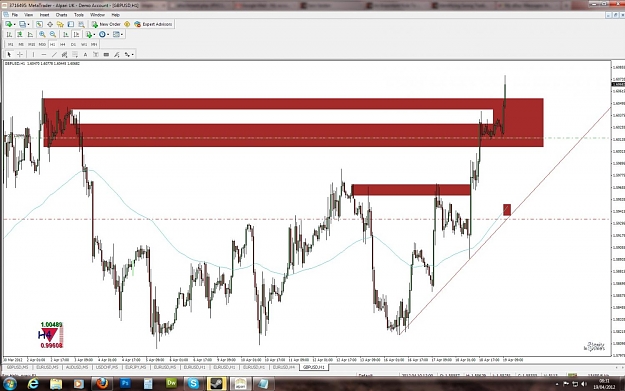Image resolution: width=625 pixels, height=391 pixels.
Task: Click the H4 indicator label on the chart
Action: [x=45, y=335]
